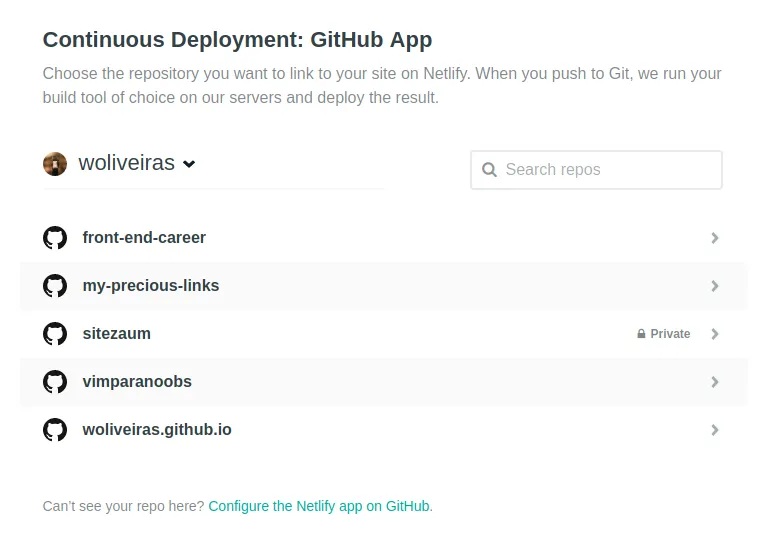Pick the vimparanoobs repository name

[x=137, y=382]
